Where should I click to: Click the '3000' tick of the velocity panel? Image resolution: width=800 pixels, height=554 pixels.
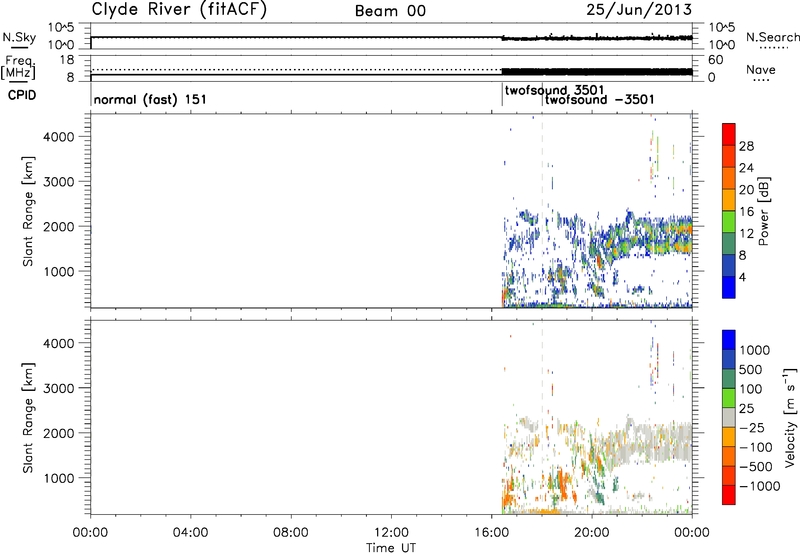pos(59,388)
